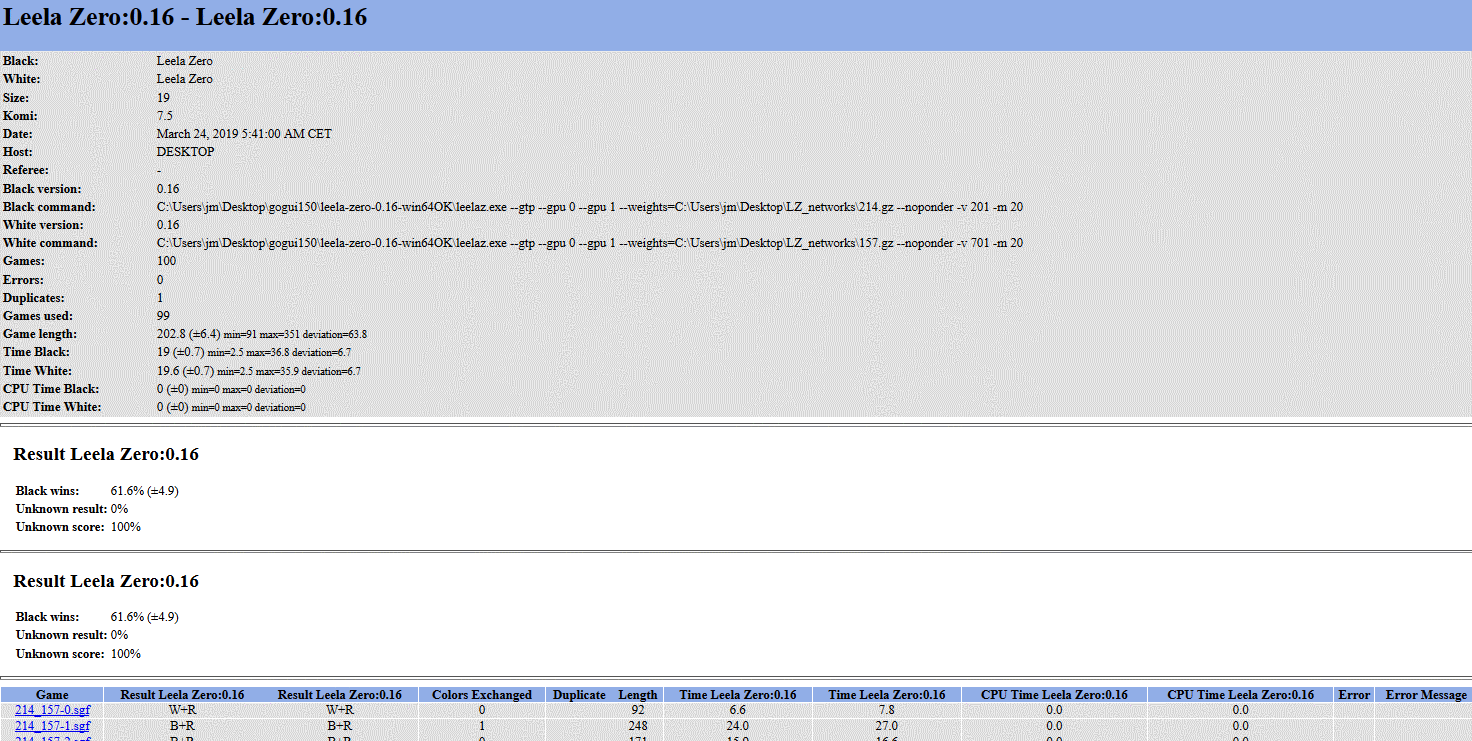Image resolution: width=1472 pixels, height=741 pixels.
Task: Select the 'CPU Time Black:' label
Action: [x=51, y=389]
